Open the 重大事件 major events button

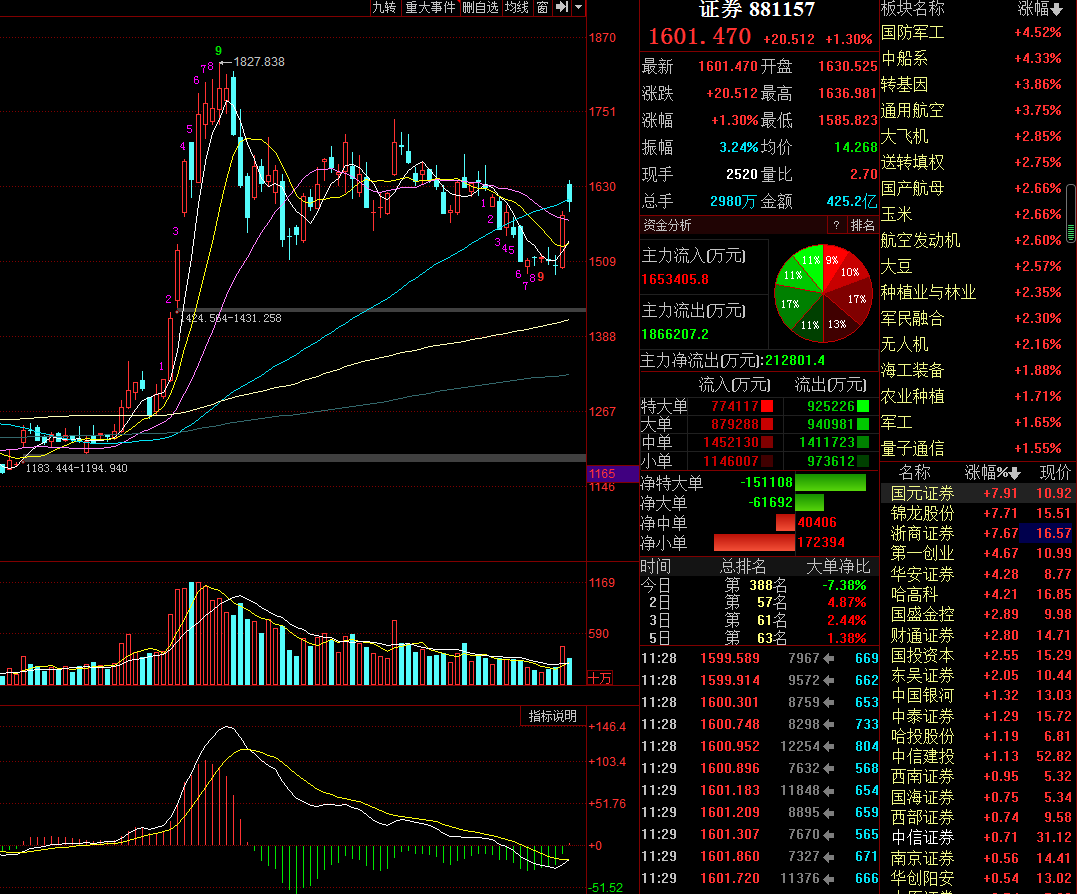tap(430, 8)
